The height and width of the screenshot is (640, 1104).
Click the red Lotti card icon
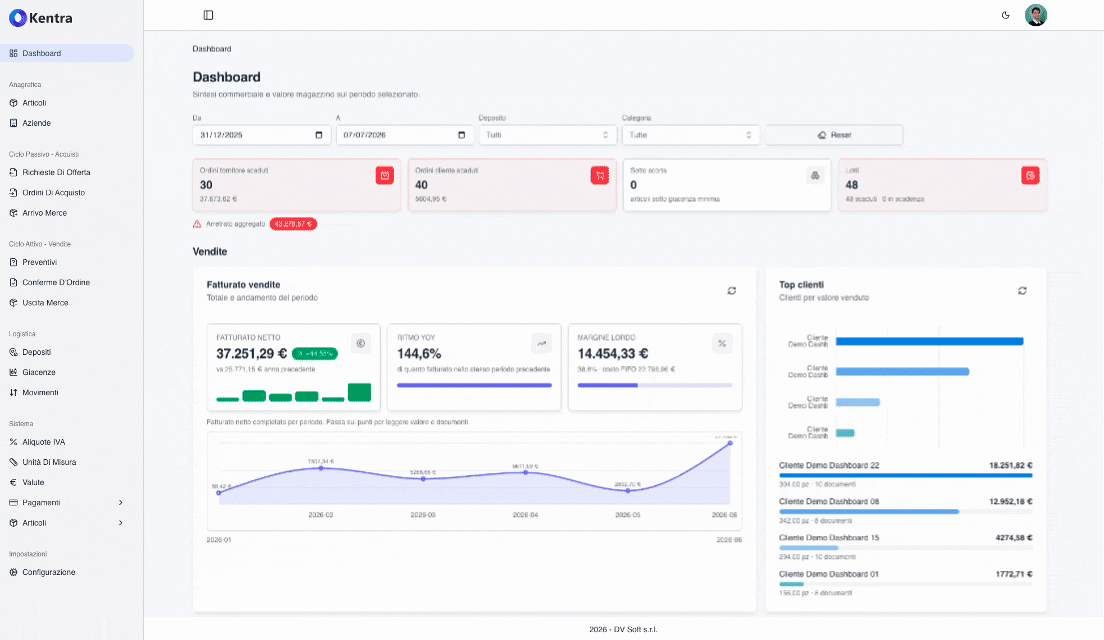click(x=1030, y=175)
